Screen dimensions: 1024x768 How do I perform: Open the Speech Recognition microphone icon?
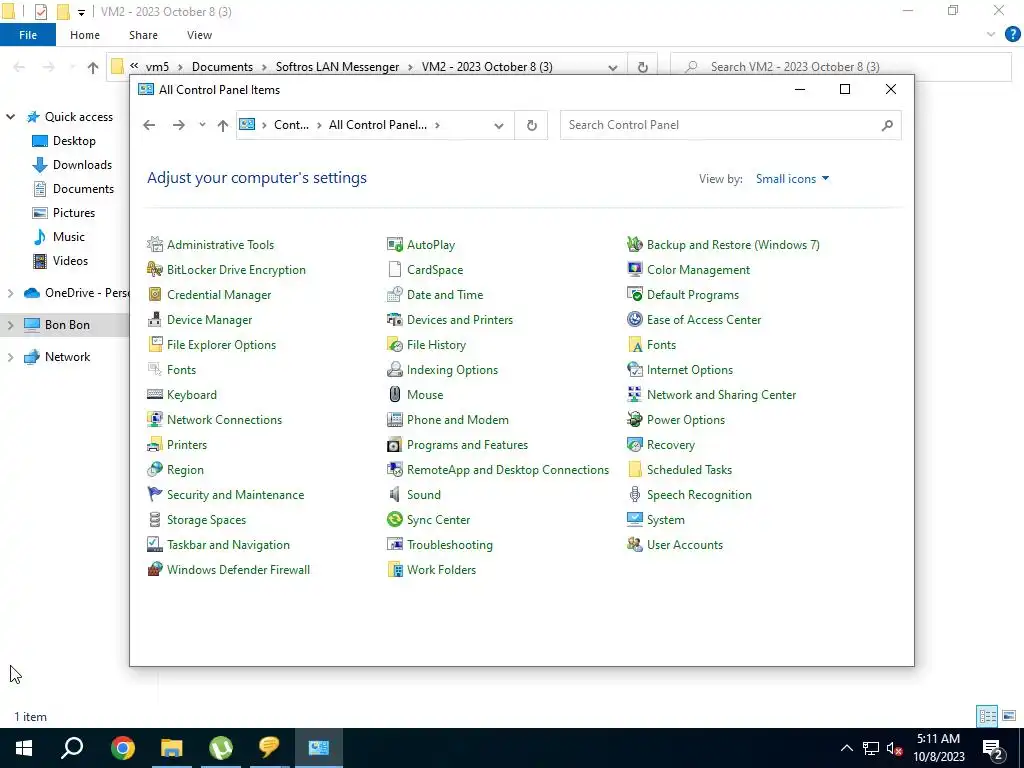pos(635,494)
